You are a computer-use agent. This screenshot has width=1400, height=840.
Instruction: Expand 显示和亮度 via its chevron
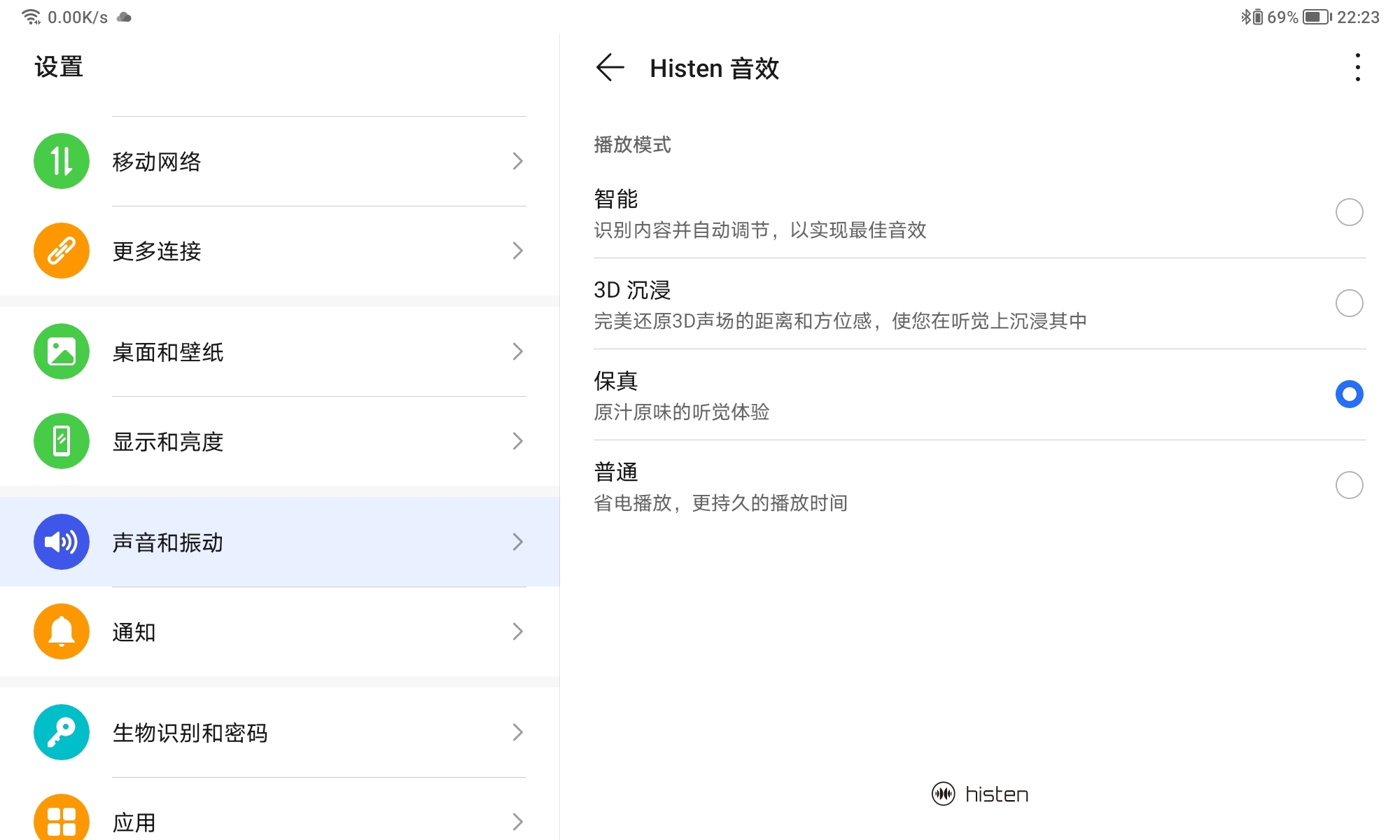pos(517,441)
